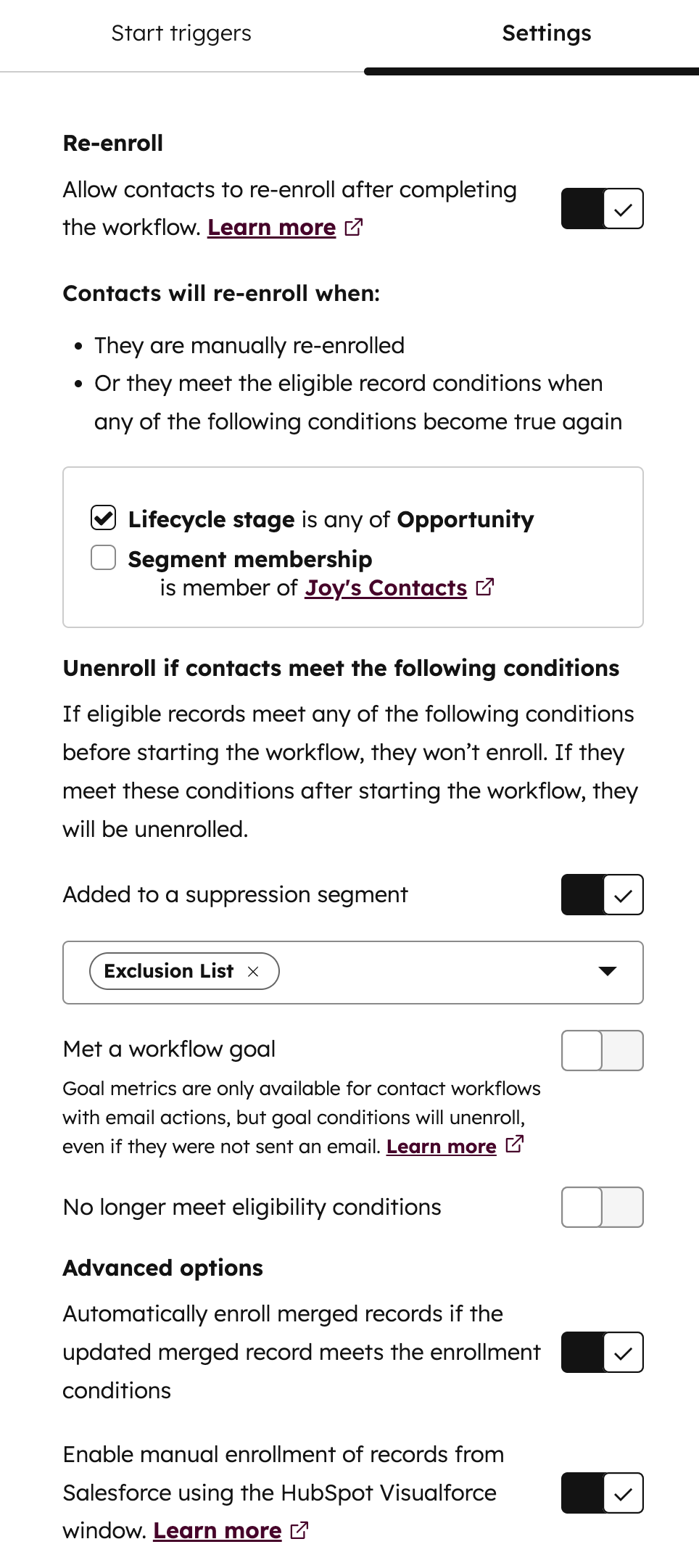This screenshot has width=699, height=1568.
Task: Click the external link icon after Visualforce Learn more
Action: click(x=298, y=1530)
